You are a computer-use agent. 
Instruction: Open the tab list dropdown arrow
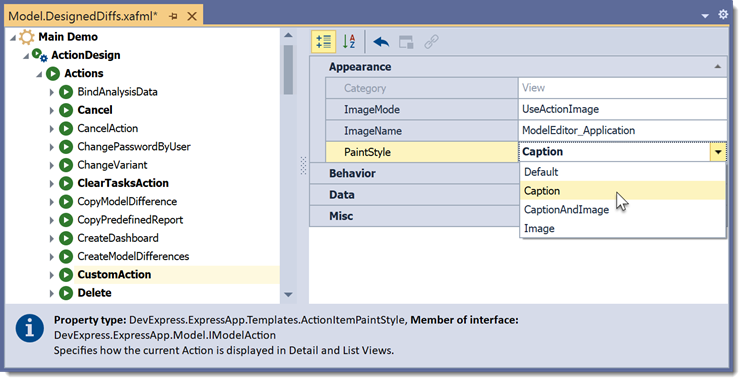[705, 16]
